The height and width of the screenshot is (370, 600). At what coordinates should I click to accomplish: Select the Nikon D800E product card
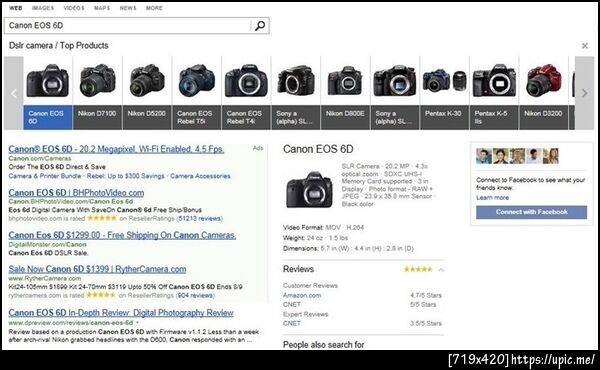coord(345,93)
